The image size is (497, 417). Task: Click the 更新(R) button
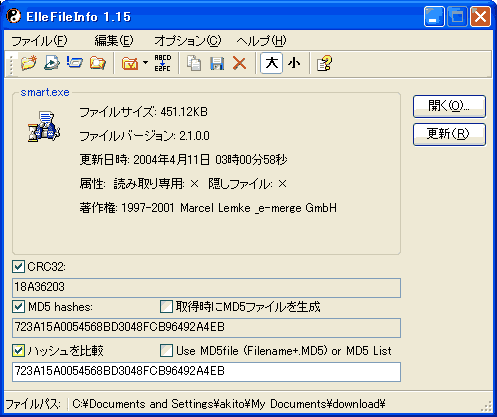point(449,134)
